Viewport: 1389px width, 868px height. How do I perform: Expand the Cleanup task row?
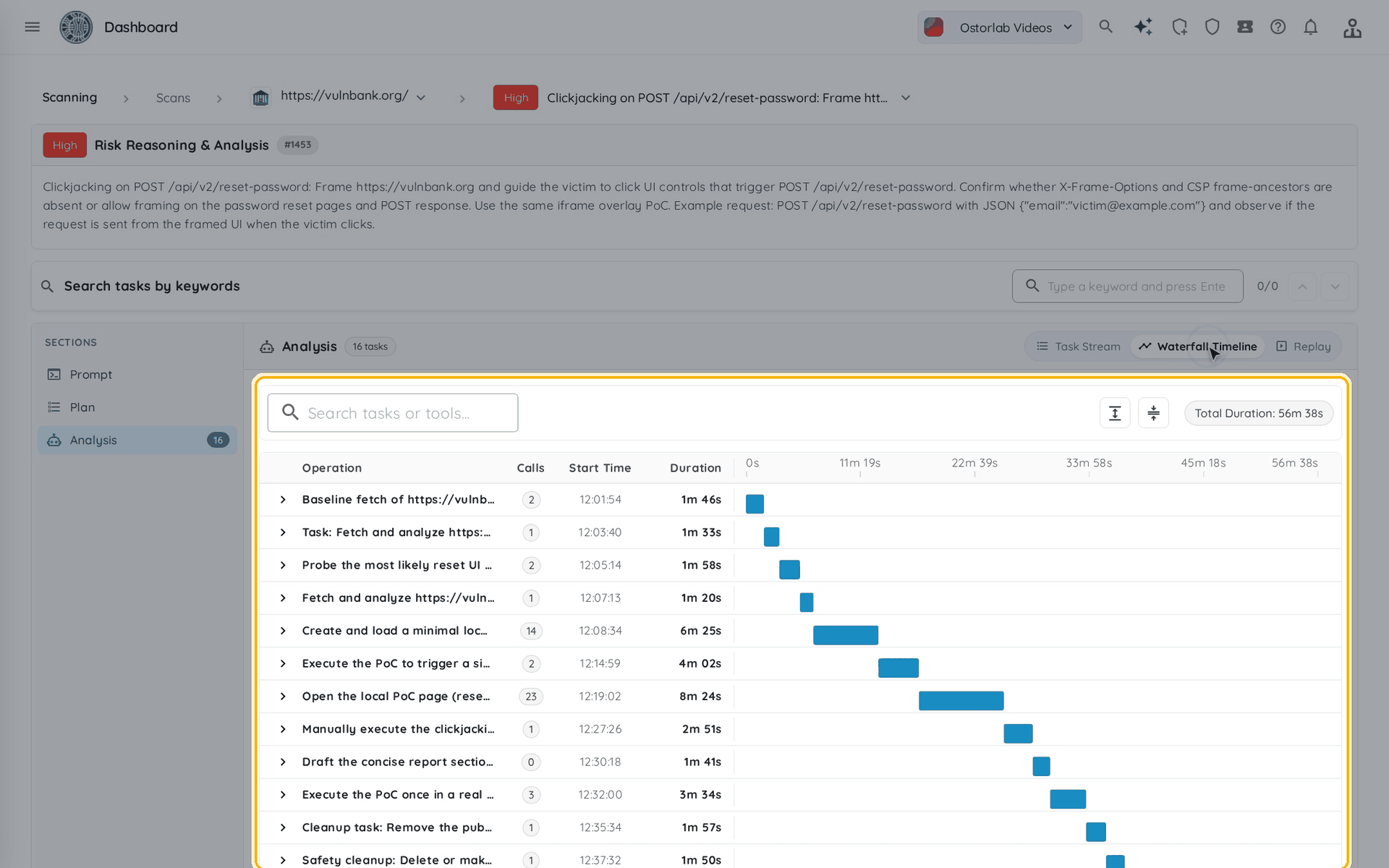click(x=283, y=827)
